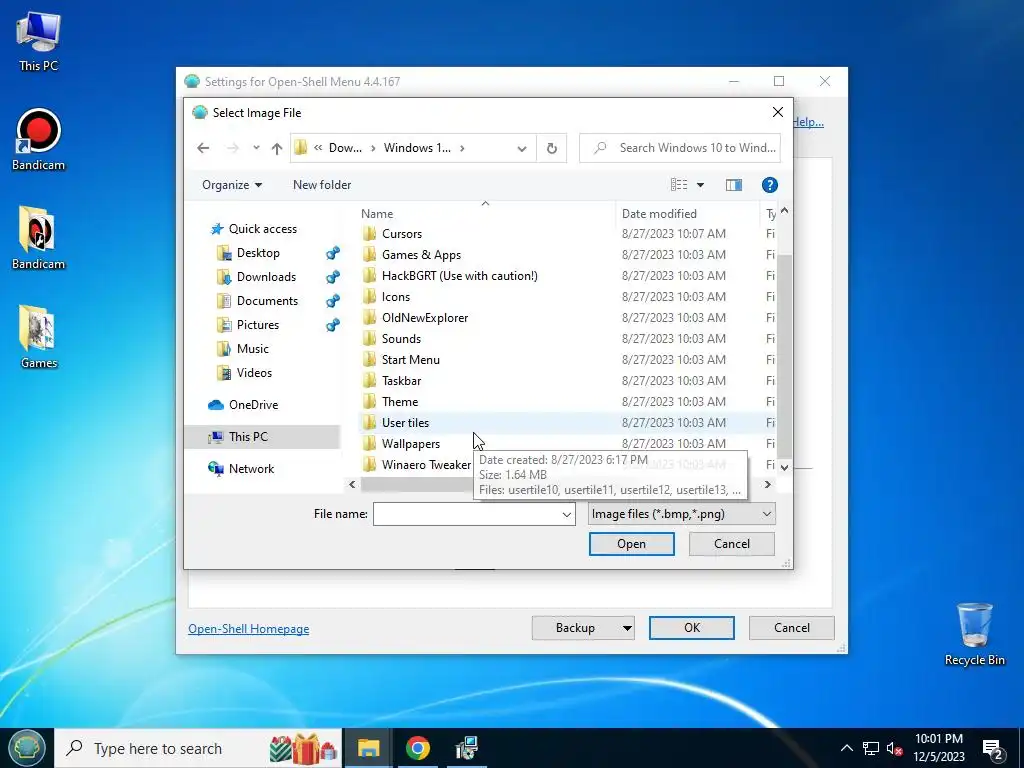Click Open in file dialog
Viewport: 1024px width, 768px height.
[x=631, y=544]
